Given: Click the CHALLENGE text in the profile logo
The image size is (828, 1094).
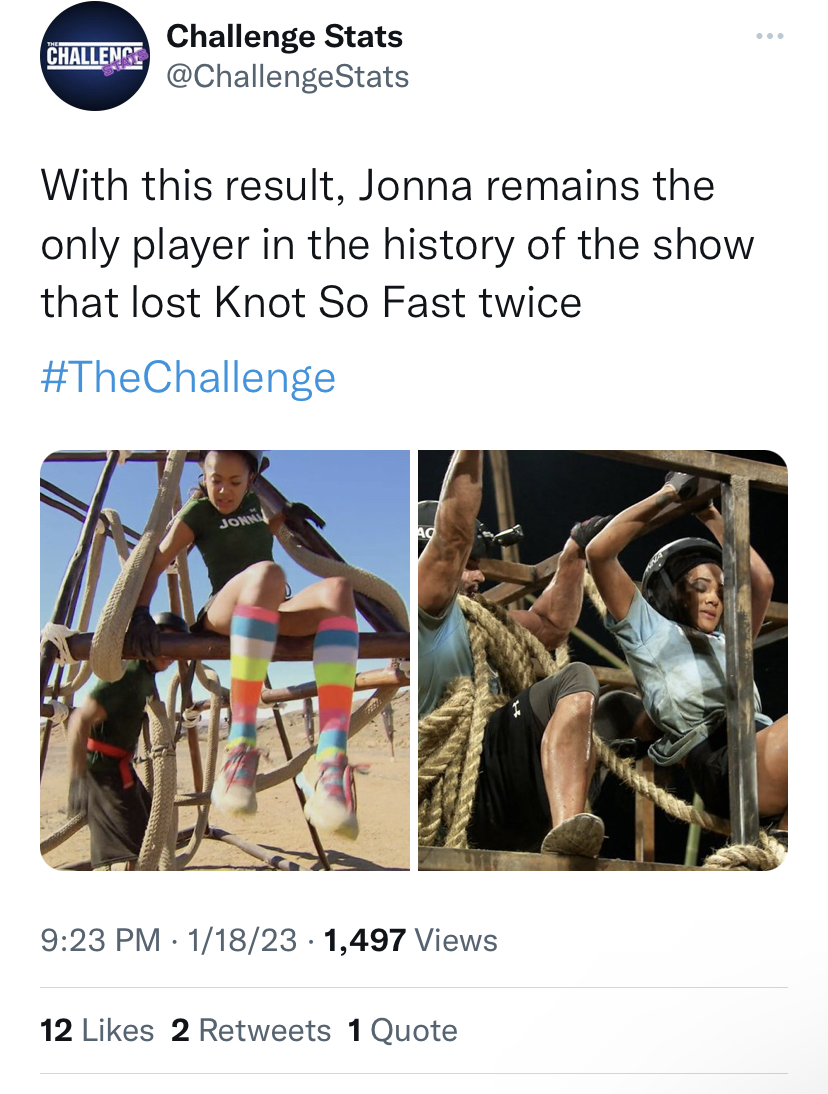Looking at the screenshot, I should coord(94,56).
